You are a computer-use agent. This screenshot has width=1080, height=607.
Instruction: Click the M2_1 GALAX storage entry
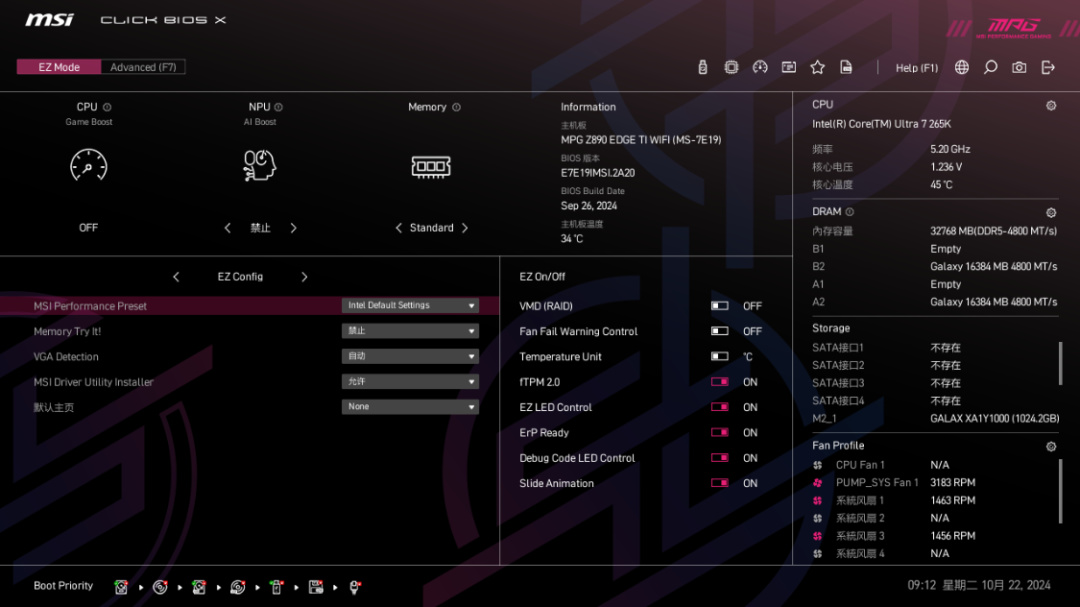tap(936, 418)
